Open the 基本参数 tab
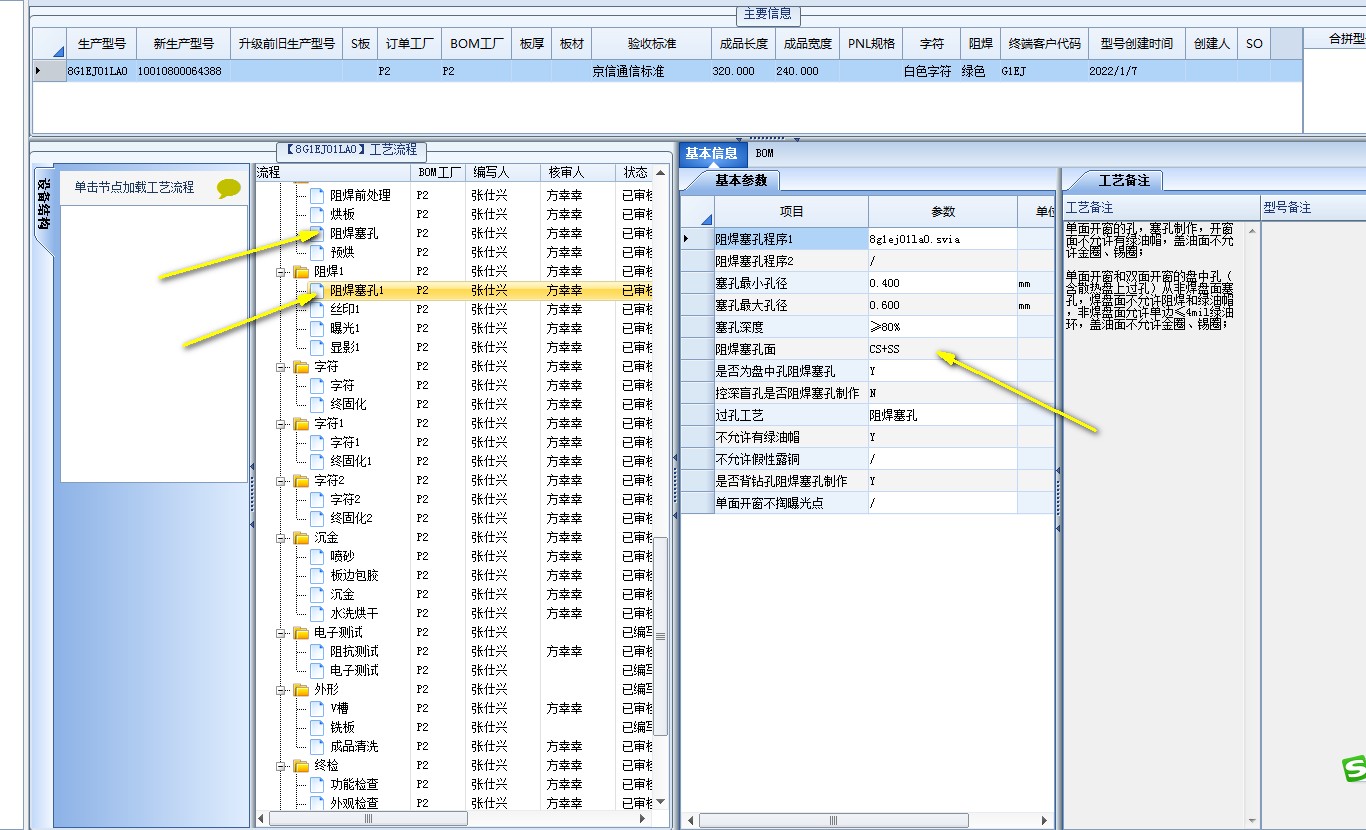Viewport: 1366px width, 830px height. 741,180
